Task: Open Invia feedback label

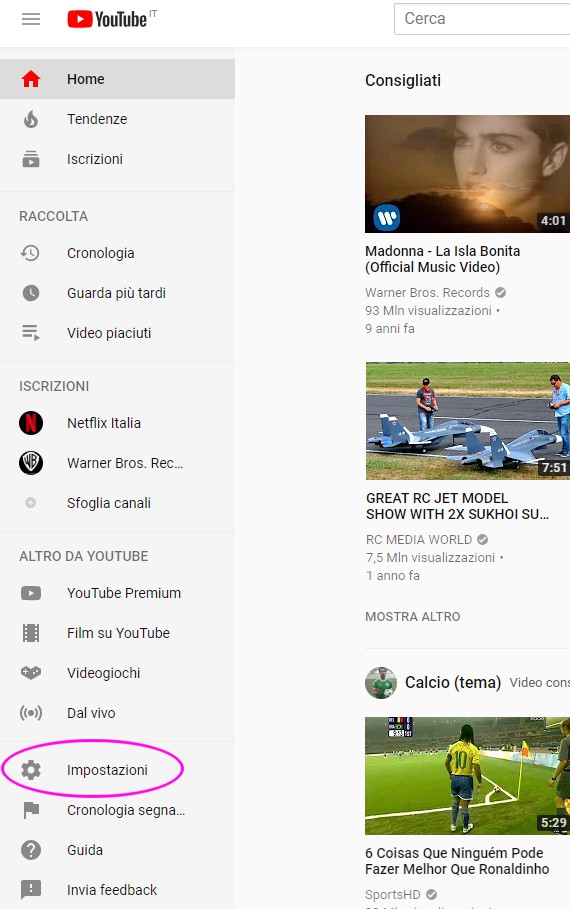Action: (x=112, y=889)
